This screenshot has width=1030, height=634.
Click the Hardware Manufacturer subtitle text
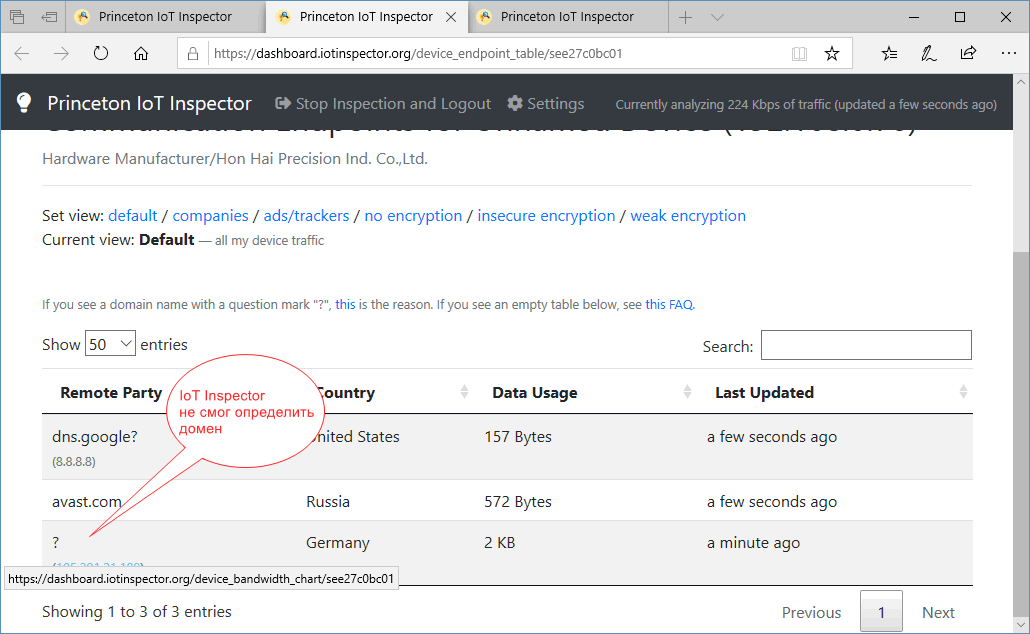coord(235,159)
